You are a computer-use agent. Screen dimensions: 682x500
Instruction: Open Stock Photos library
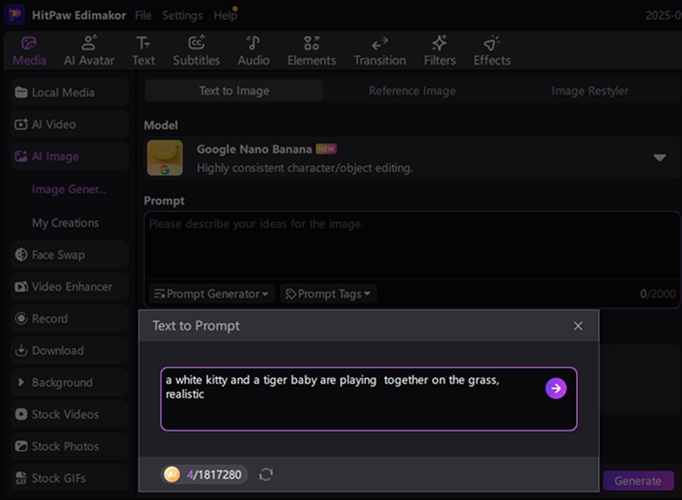click(70, 446)
